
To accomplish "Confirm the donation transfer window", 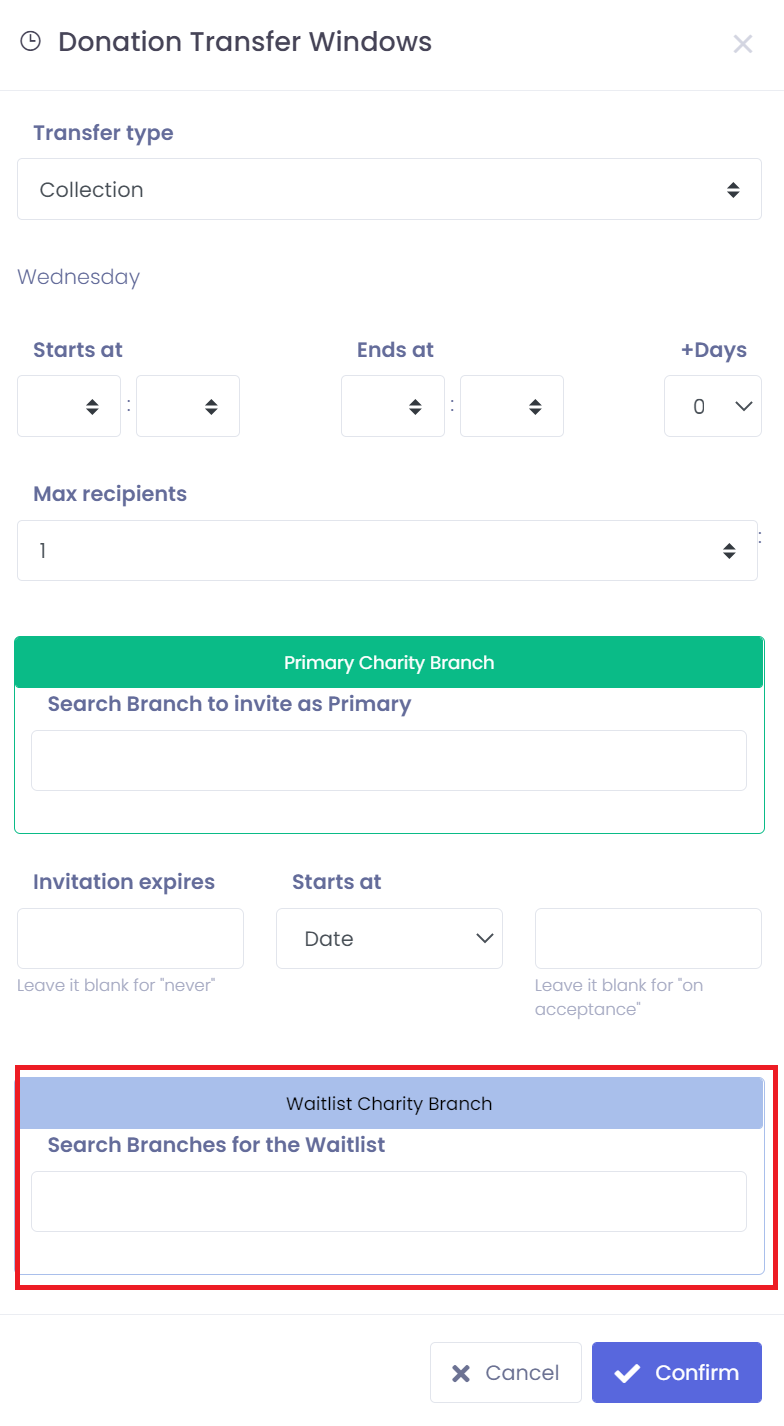I will [x=677, y=1373].
